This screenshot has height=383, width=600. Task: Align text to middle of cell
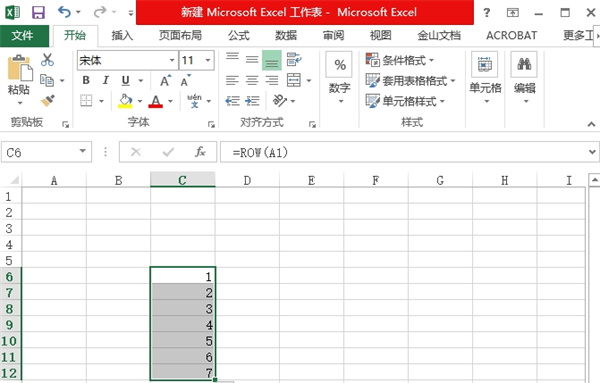click(x=252, y=60)
